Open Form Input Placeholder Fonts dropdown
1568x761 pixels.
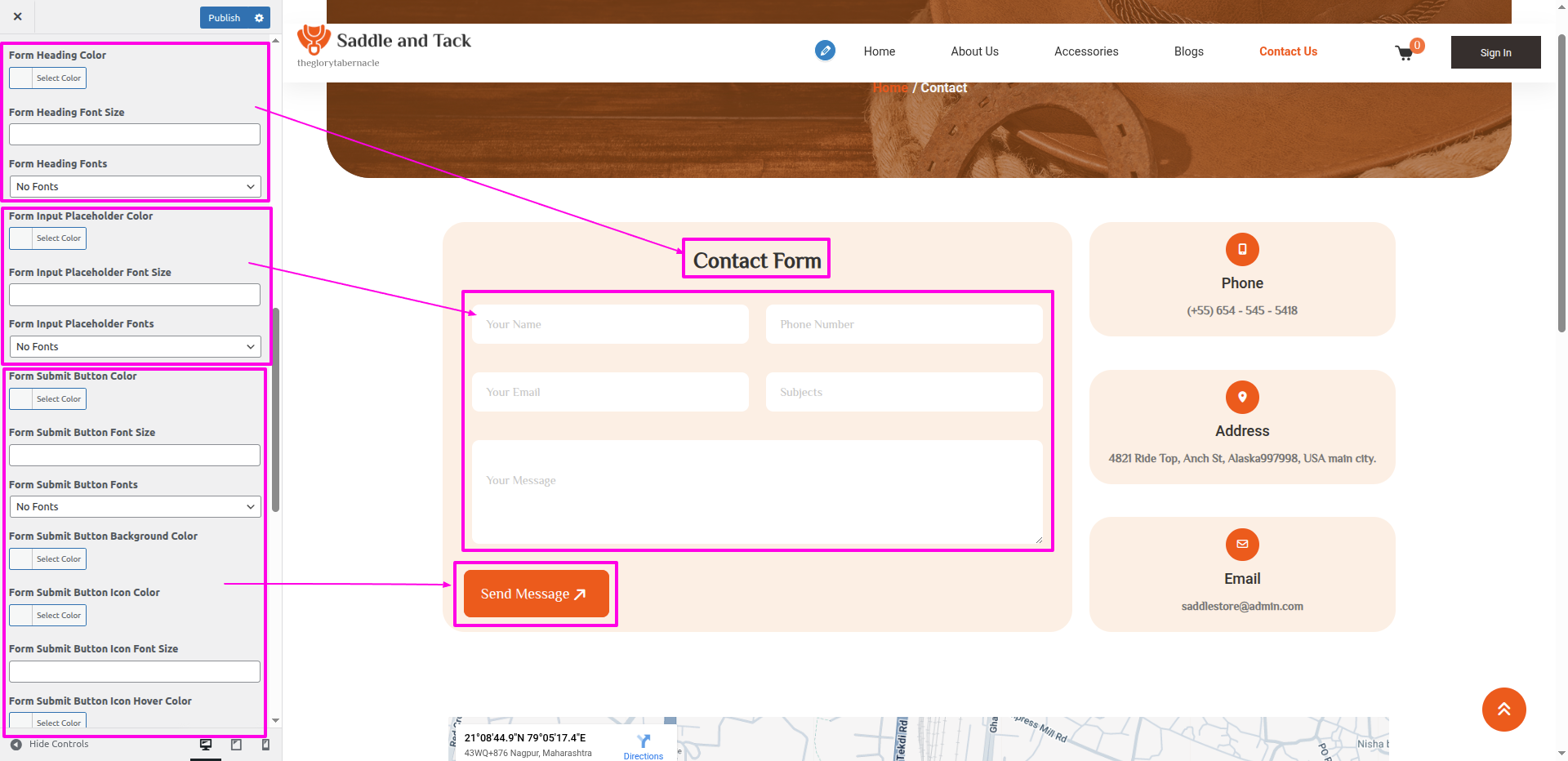[x=135, y=347]
